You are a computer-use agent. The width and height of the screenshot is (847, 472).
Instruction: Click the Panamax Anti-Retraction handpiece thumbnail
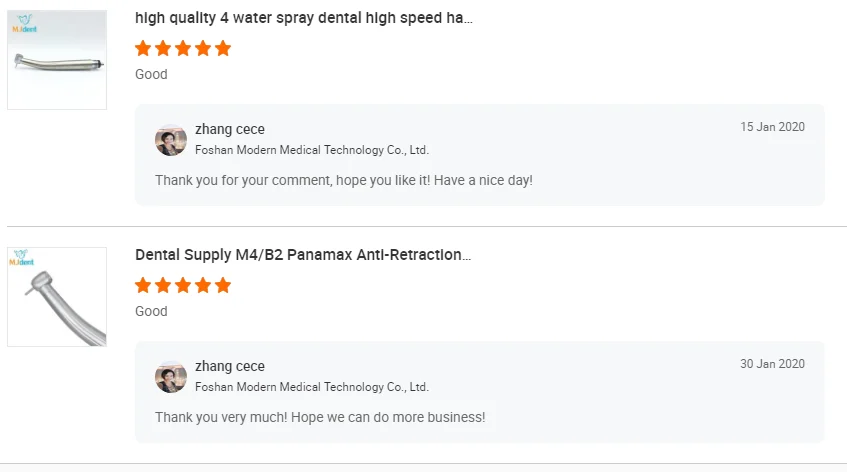57,297
